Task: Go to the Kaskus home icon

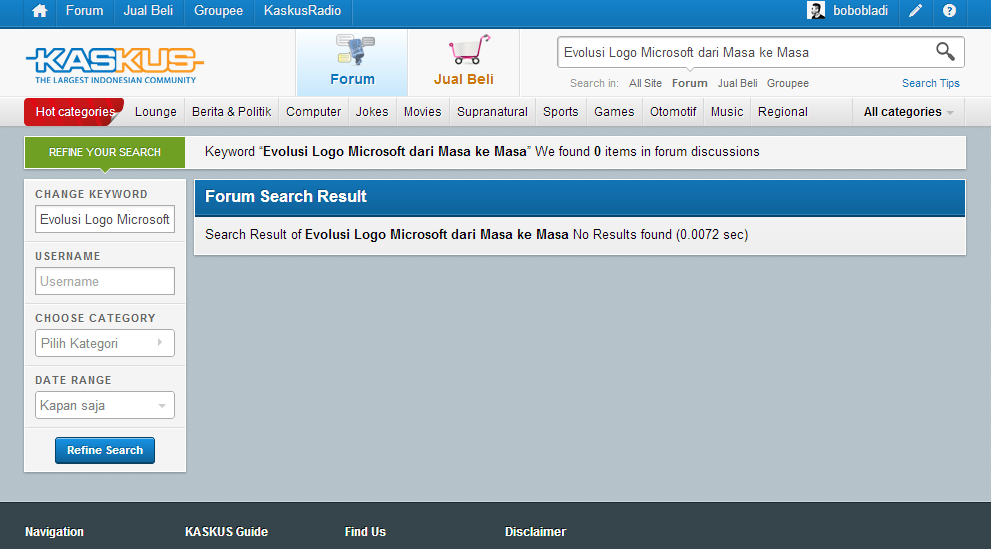Action: tap(40, 11)
